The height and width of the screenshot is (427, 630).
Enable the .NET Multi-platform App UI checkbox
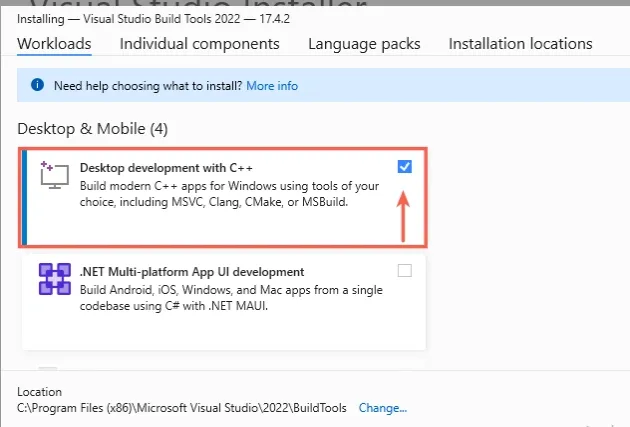(x=404, y=270)
